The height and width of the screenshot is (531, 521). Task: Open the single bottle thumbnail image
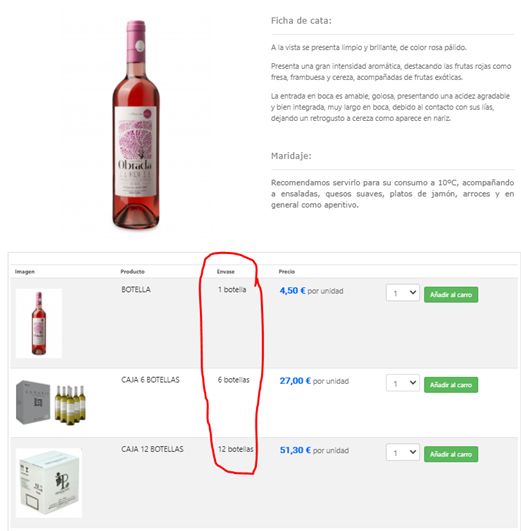(39, 323)
